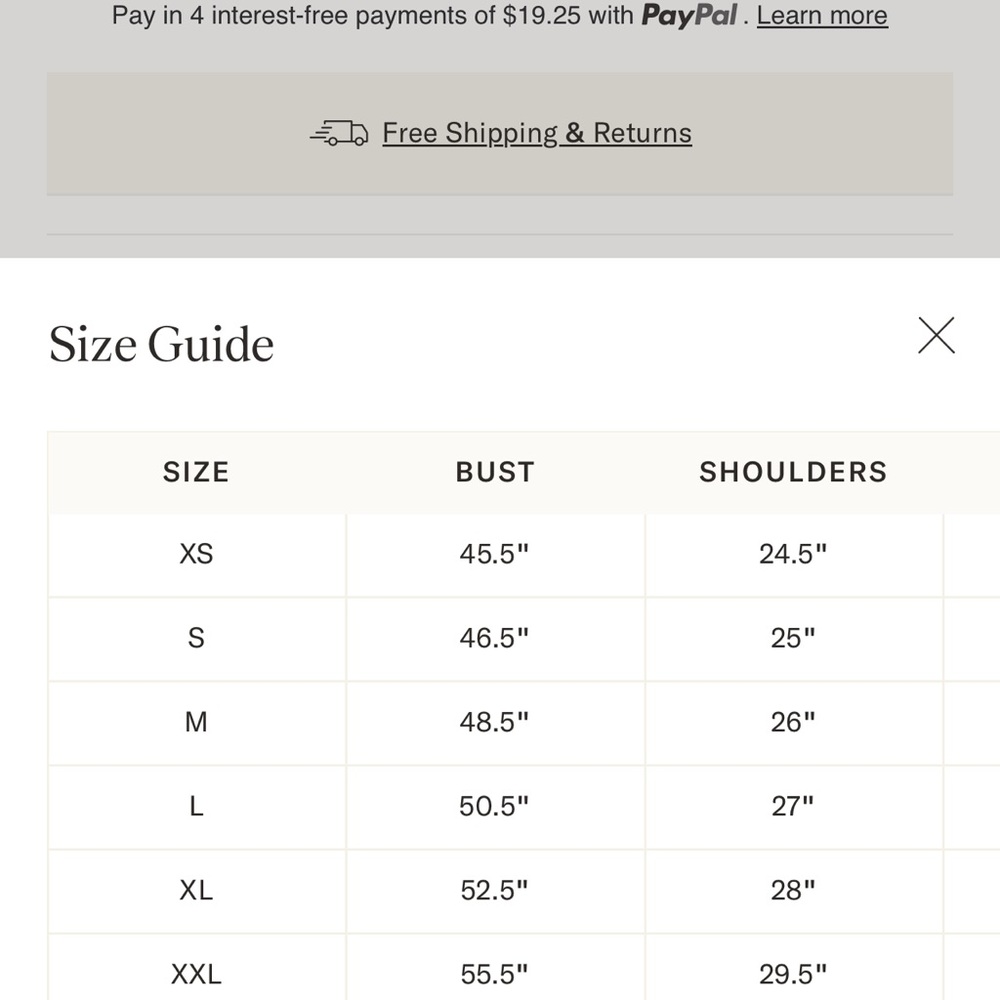Select the SHOULDERS column header
Viewport: 1000px width, 1000px height.
click(793, 473)
